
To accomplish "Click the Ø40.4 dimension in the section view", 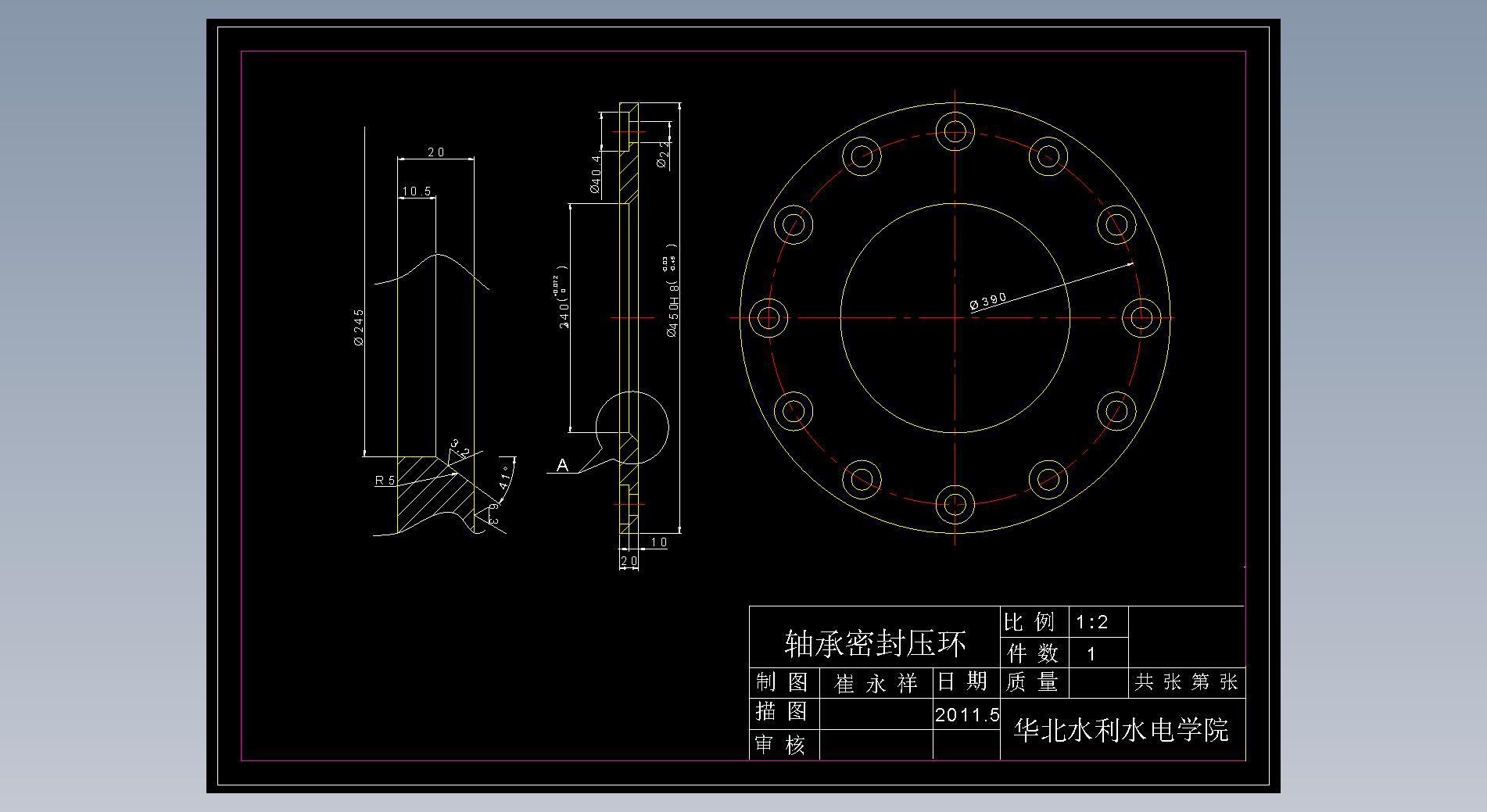I will point(596,173).
